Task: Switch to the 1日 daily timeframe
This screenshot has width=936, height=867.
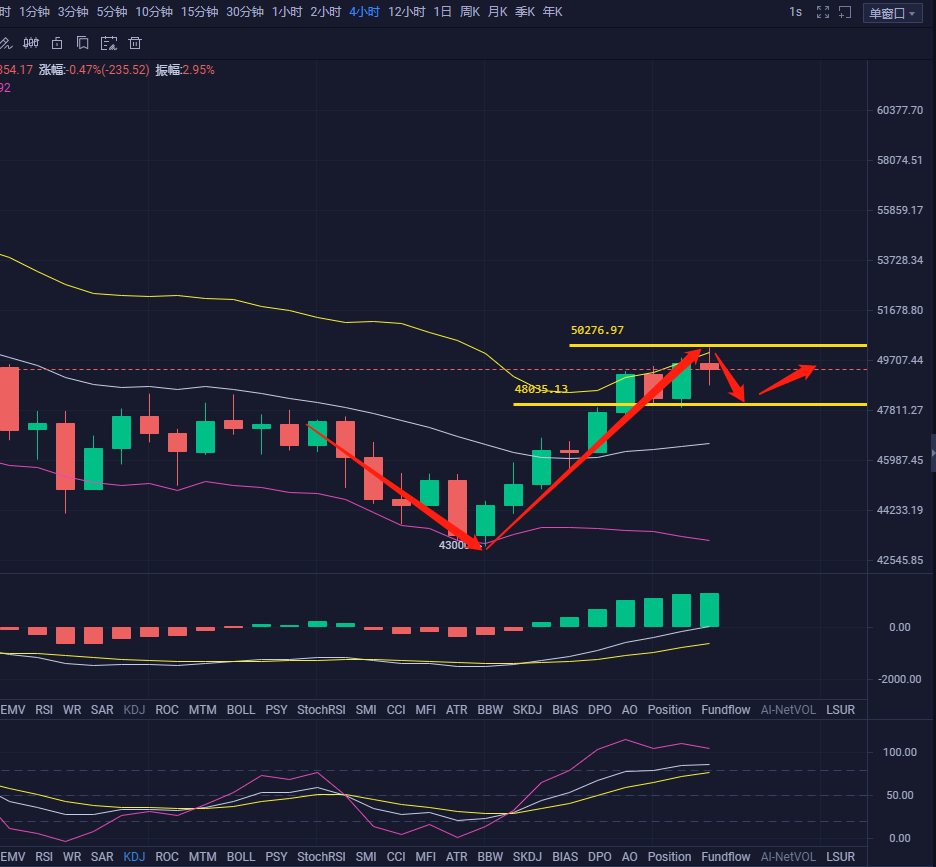Action: click(442, 12)
